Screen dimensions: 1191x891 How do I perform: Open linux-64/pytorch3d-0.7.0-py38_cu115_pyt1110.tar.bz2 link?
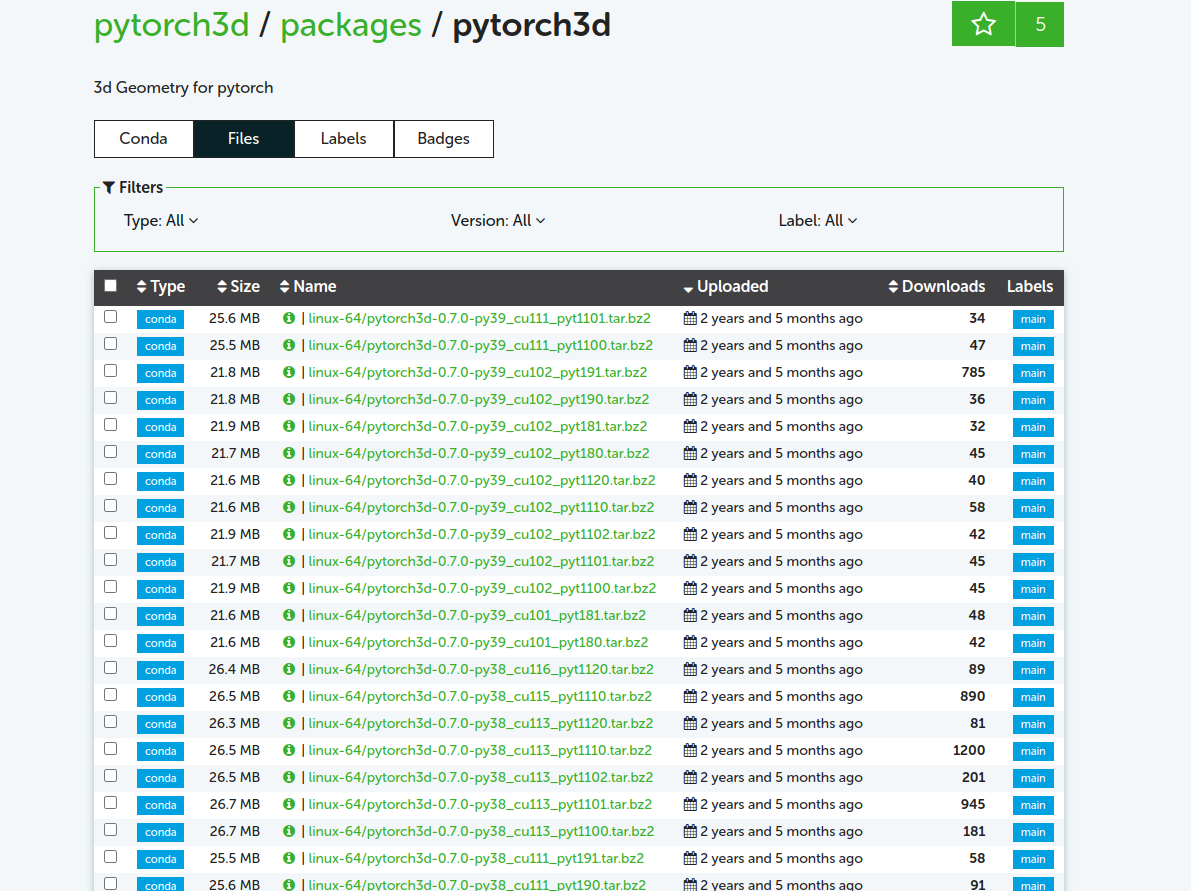point(480,696)
